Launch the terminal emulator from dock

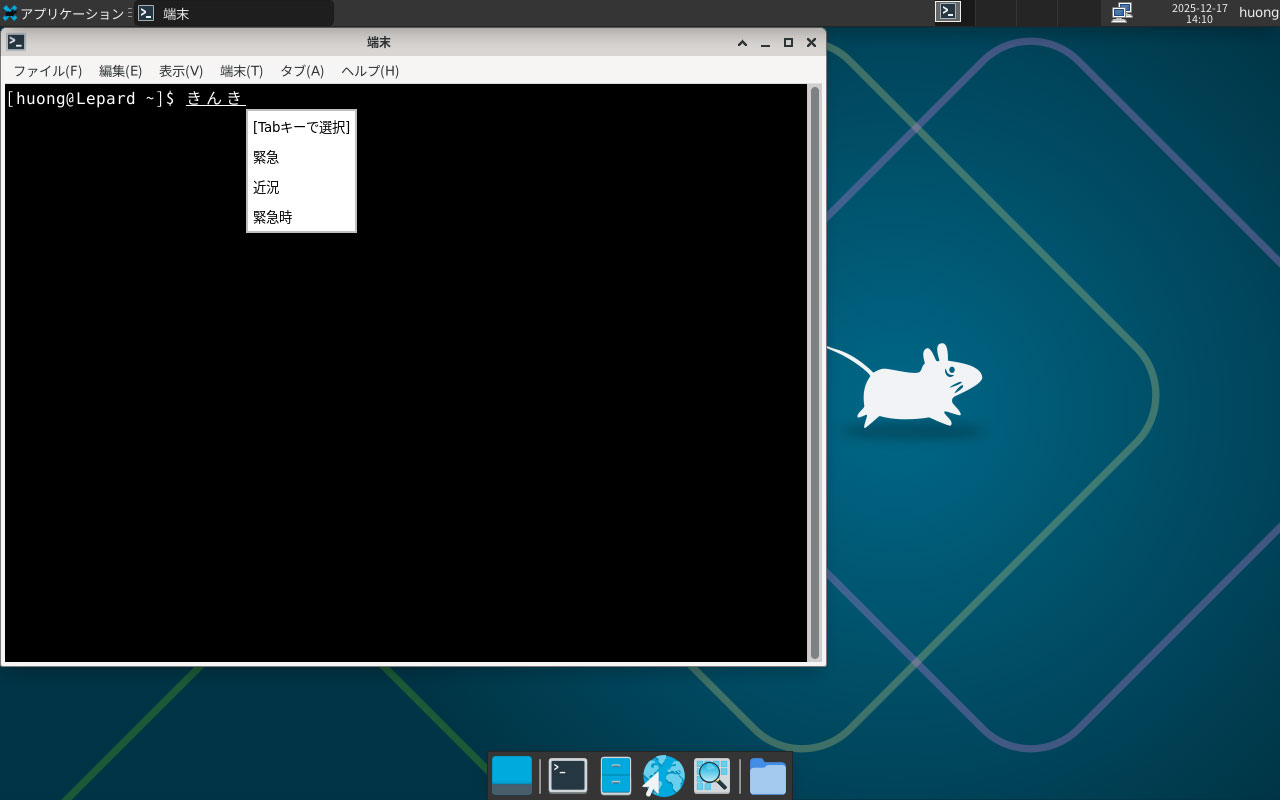[568, 776]
